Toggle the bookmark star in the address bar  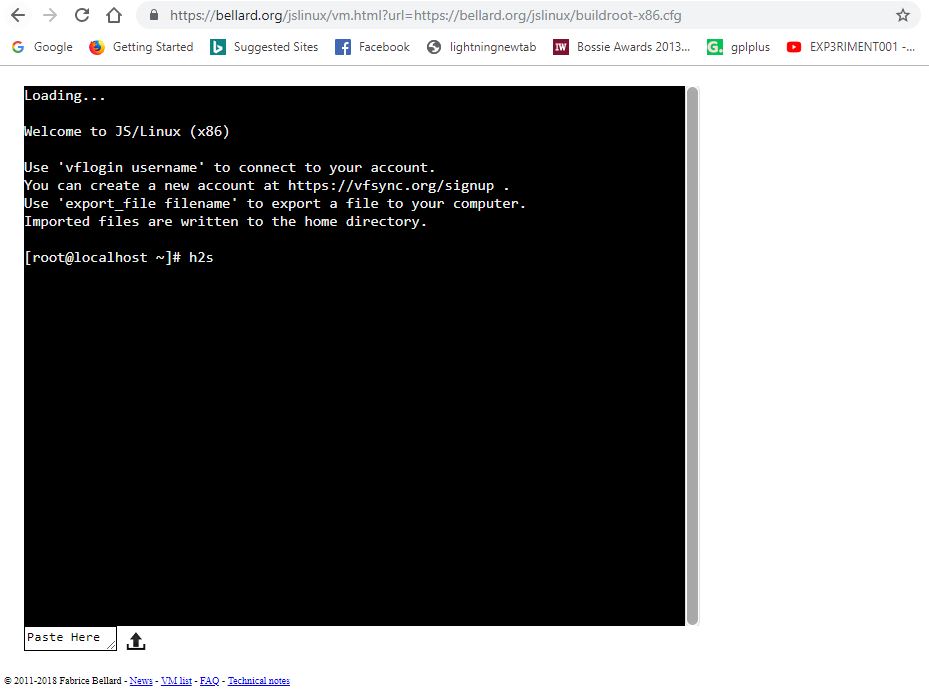[x=903, y=15]
